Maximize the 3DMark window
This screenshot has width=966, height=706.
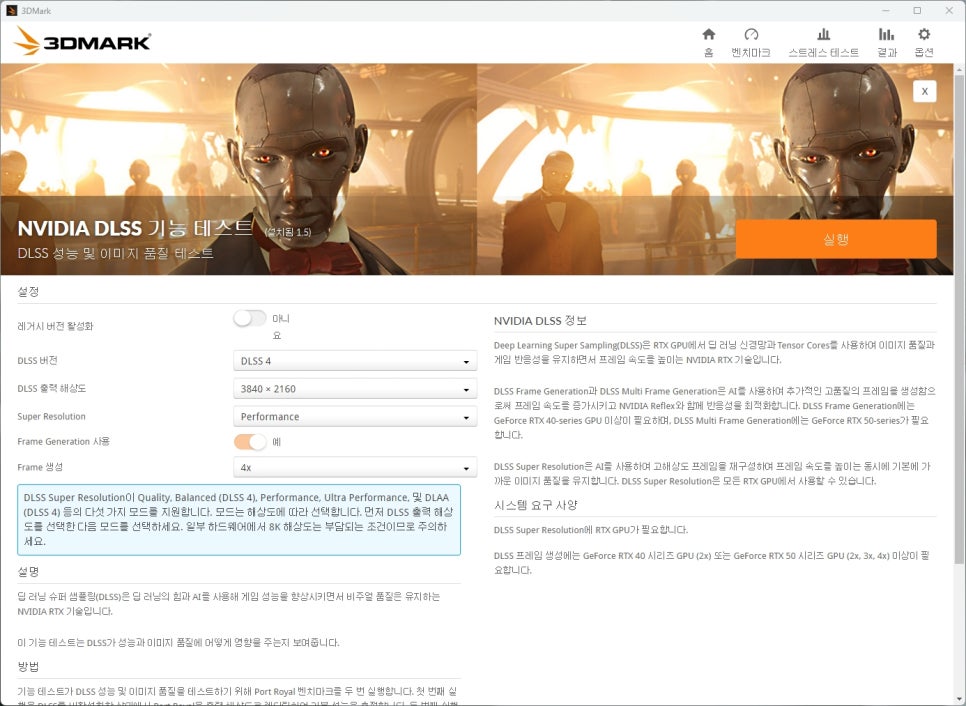pyautogui.click(x=917, y=10)
